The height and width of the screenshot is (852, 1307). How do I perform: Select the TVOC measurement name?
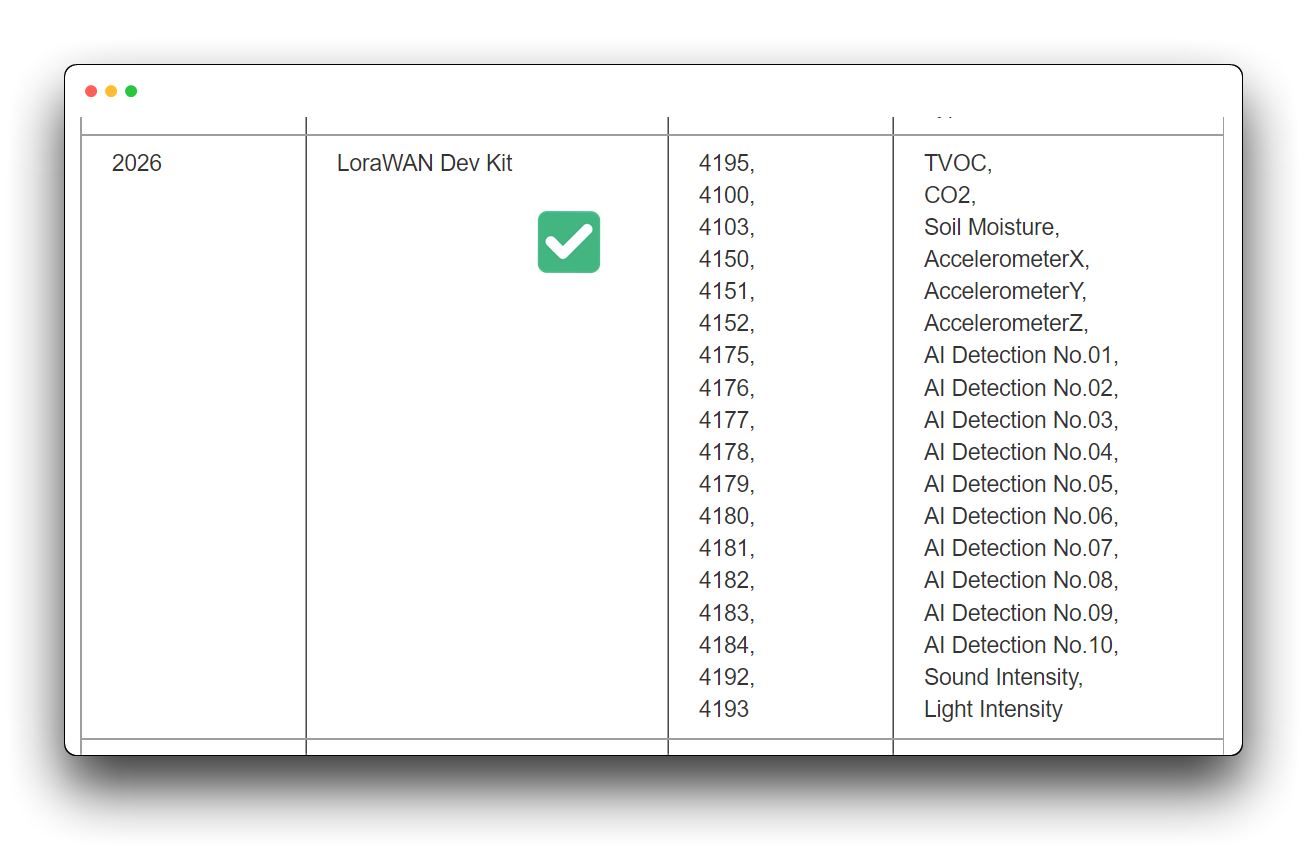[955, 163]
